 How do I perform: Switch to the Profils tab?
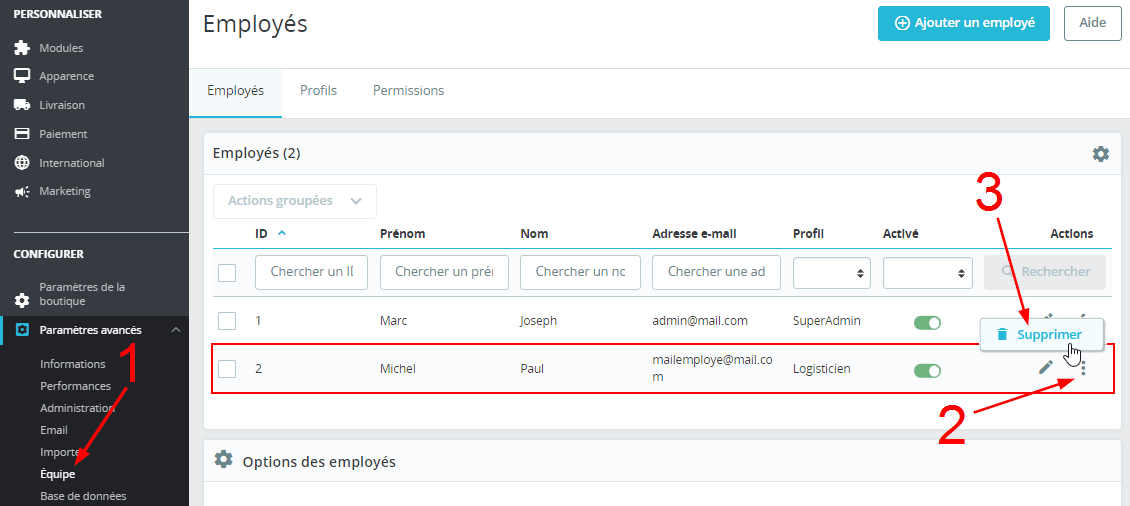coord(318,91)
